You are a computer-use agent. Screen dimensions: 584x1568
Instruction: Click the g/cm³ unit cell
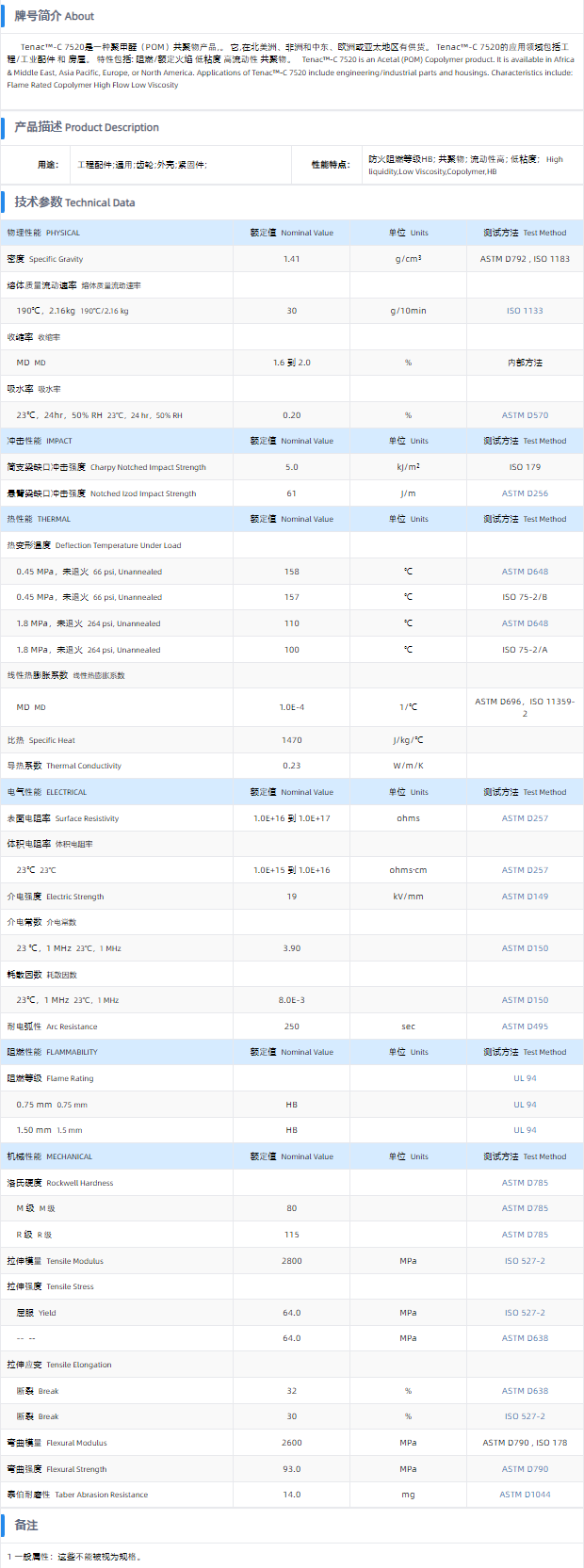tap(408, 259)
